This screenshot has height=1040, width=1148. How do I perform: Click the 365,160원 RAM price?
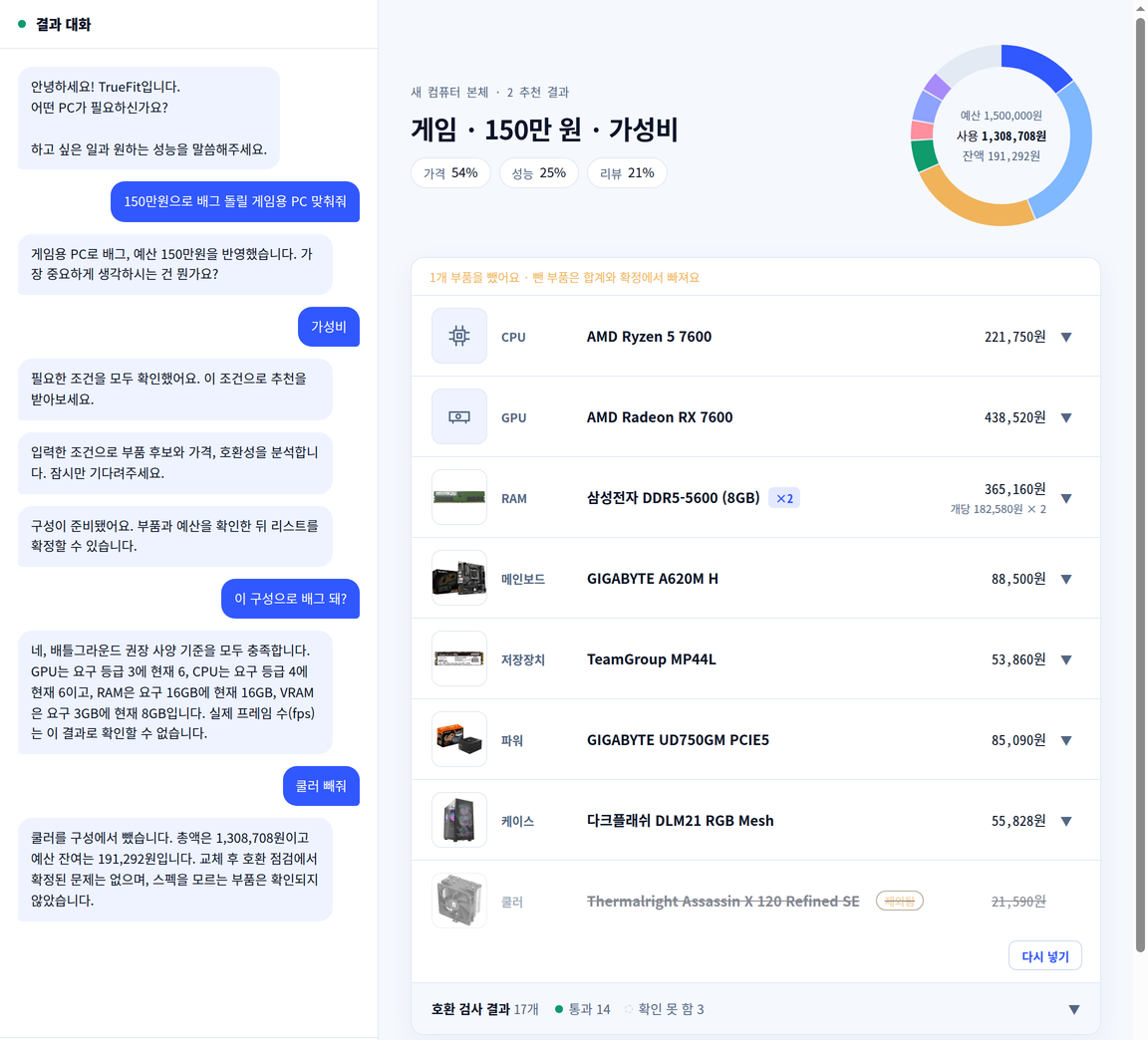[x=1014, y=489]
